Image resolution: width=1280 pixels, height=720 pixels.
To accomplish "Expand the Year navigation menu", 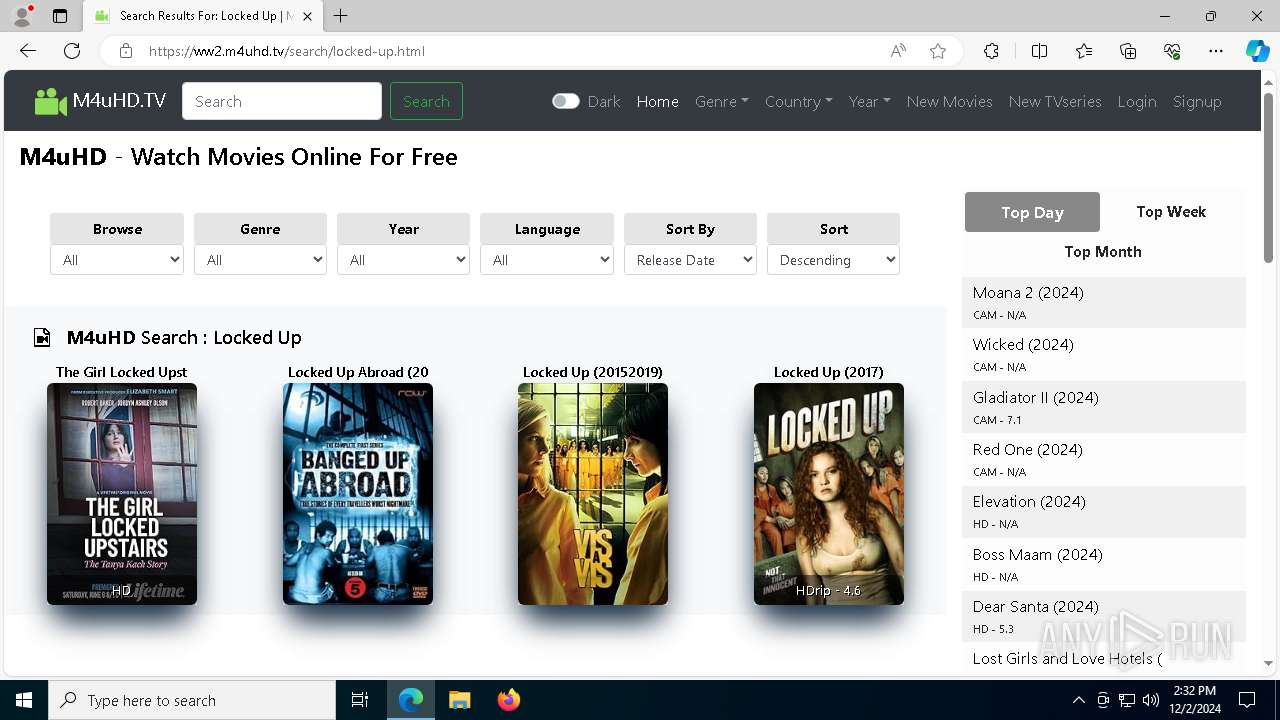I will (870, 101).
